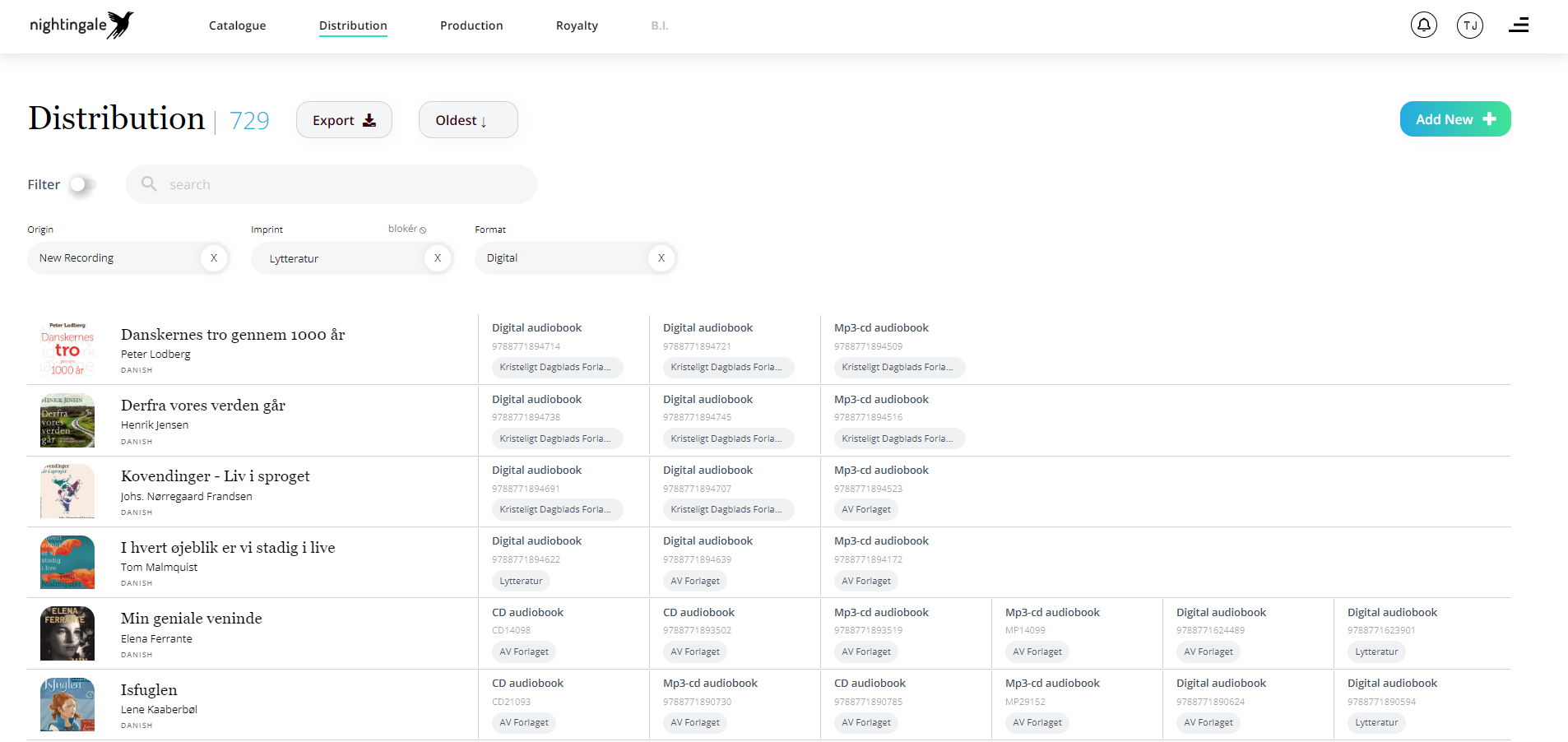Open the Origin dropdown showing New Recording
The image size is (1568, 742).
click(x=128, y=258)
